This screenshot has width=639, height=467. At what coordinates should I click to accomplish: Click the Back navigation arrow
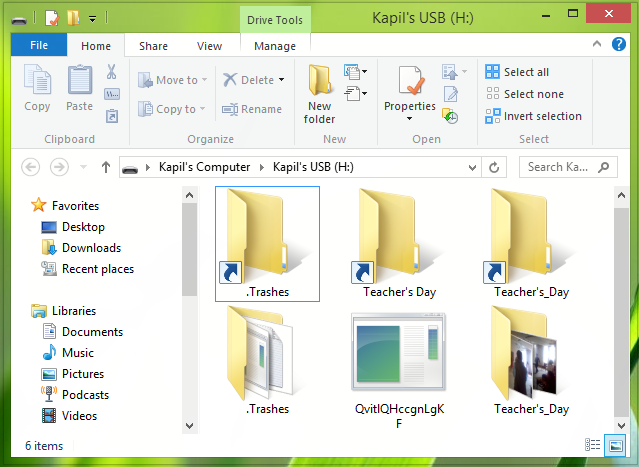31,167
